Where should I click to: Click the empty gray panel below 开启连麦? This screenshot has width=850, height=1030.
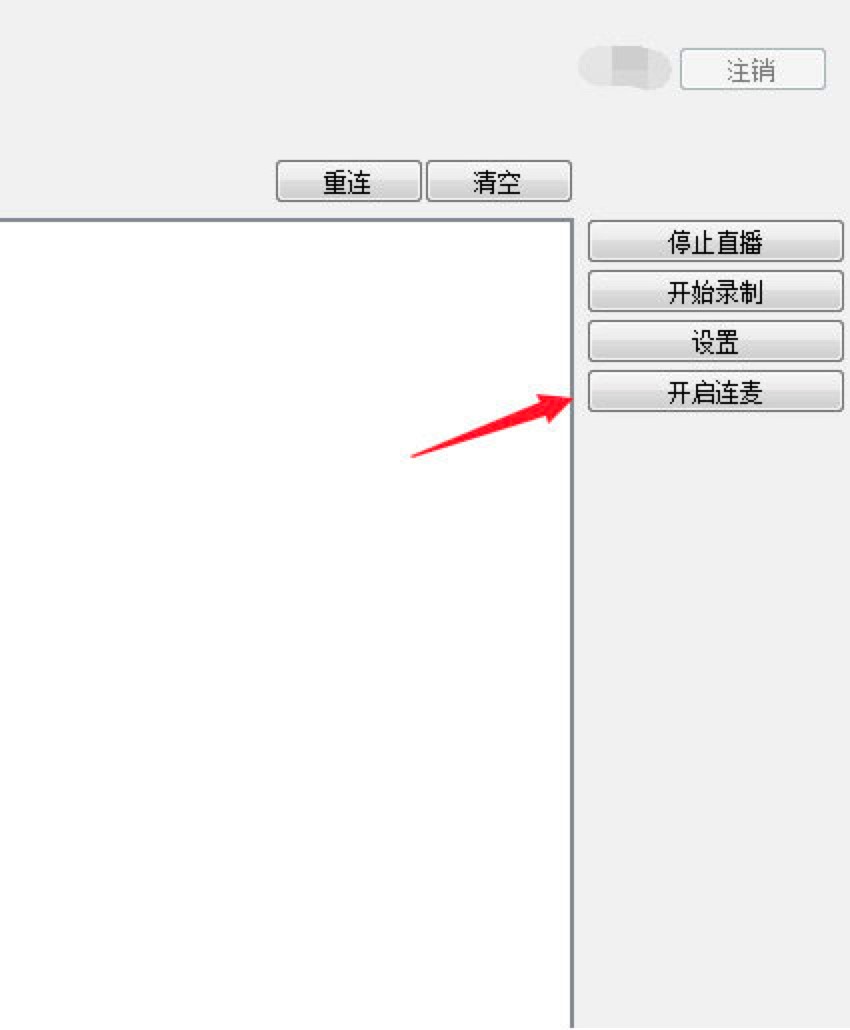tap(712, 719)
